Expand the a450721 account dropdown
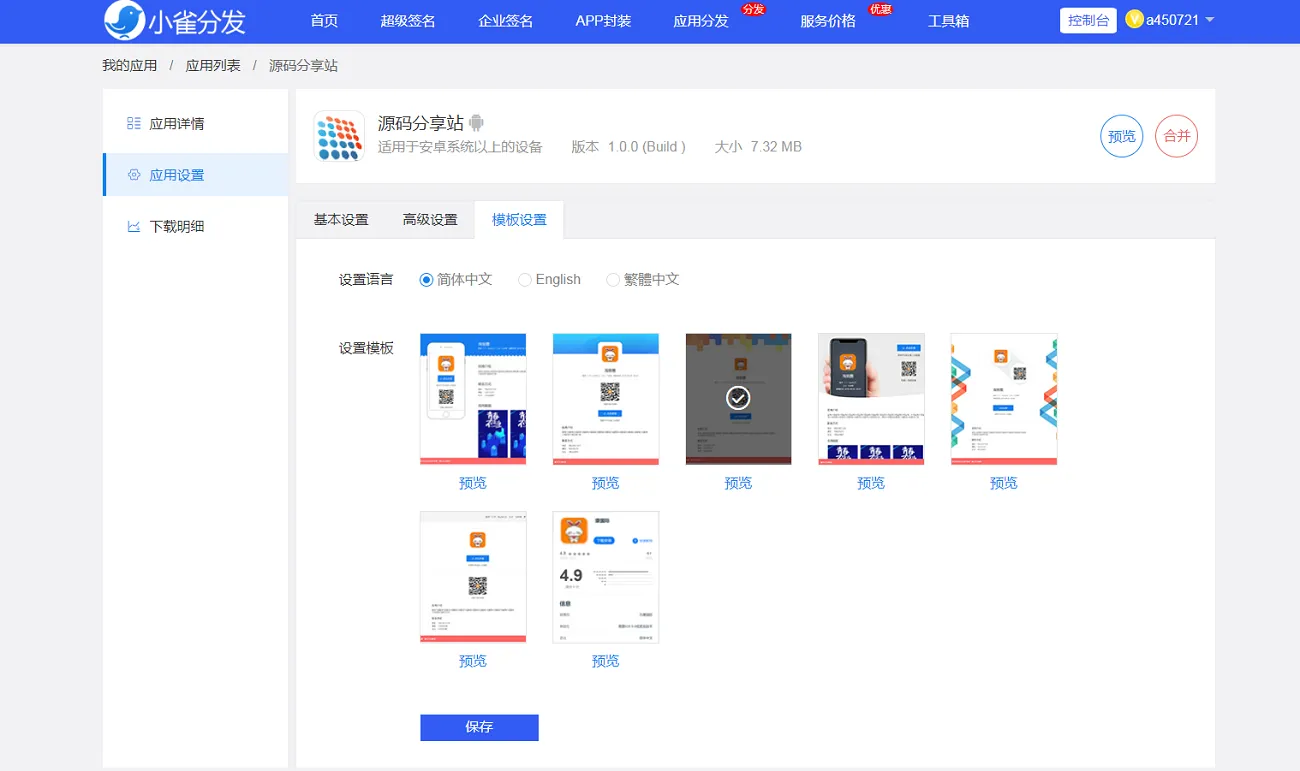The image size is (1300, 771). (1210, 20)
